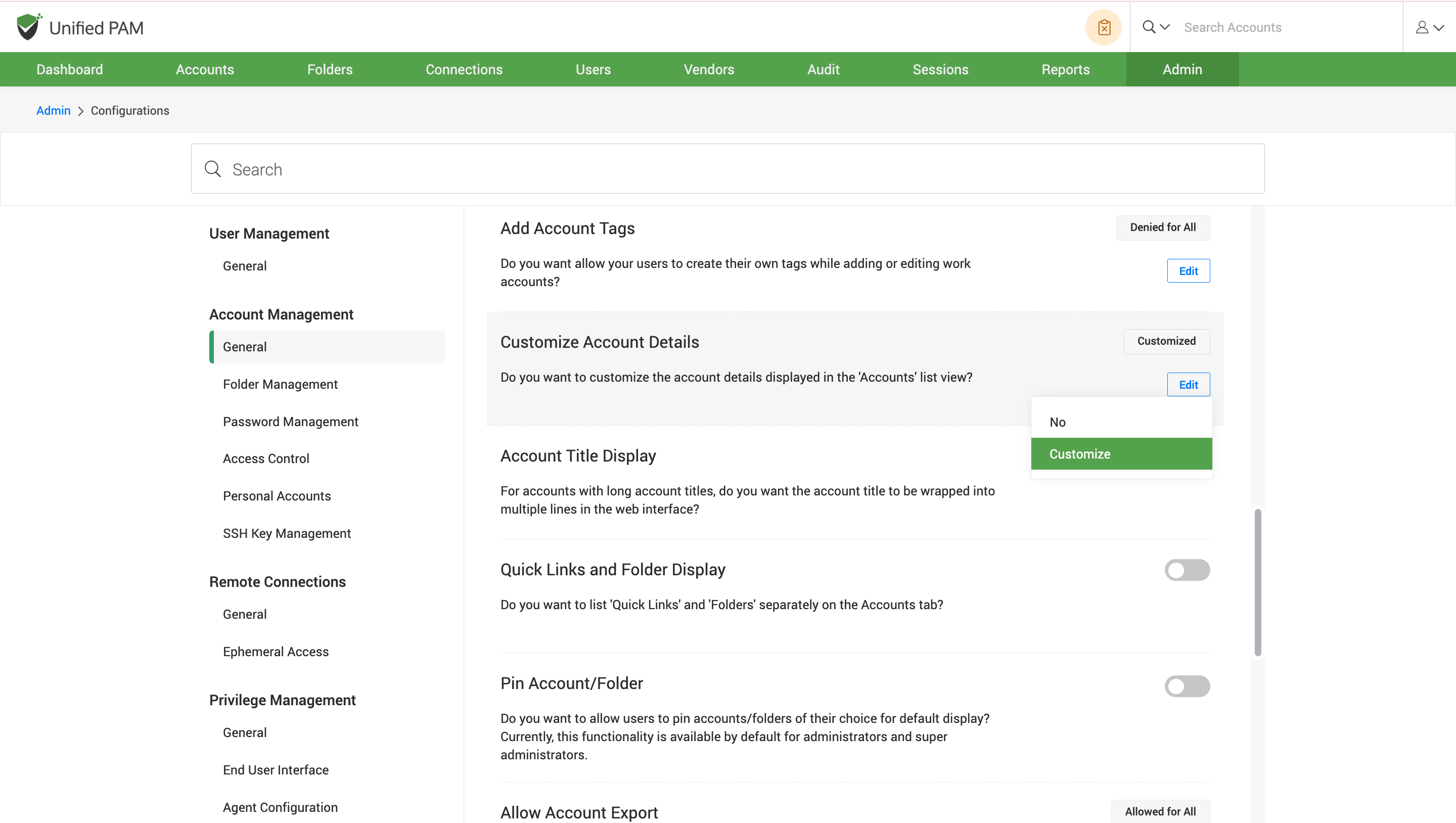Open the Accounts tab in navigation bar
This screenshot has width=1456, height=823.
(x=205, y=70)
